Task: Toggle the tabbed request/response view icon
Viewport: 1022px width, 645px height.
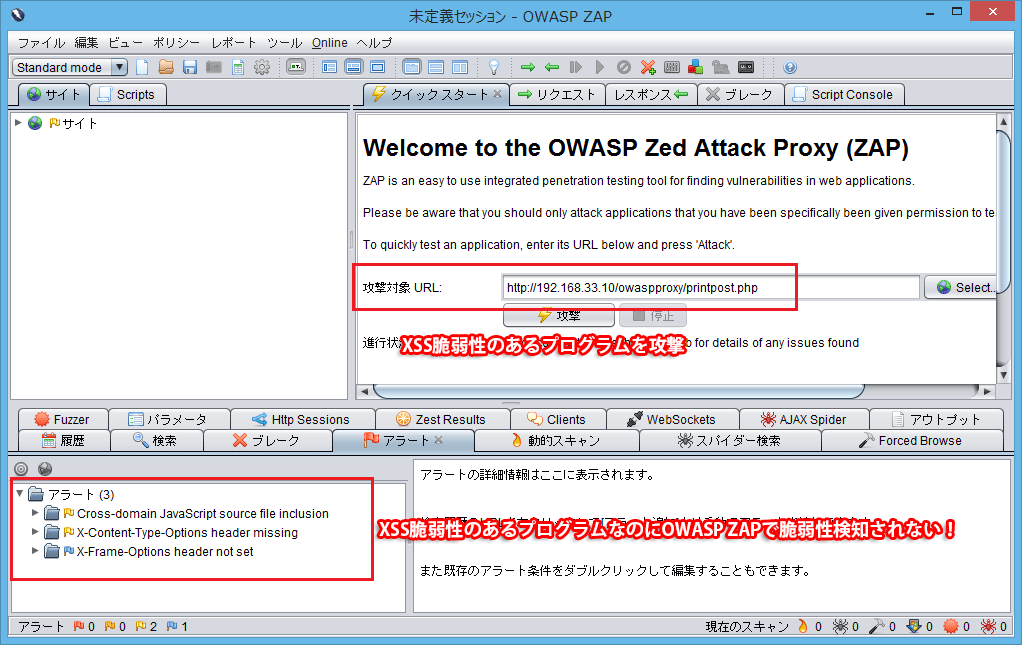Action: click(412, 67)
